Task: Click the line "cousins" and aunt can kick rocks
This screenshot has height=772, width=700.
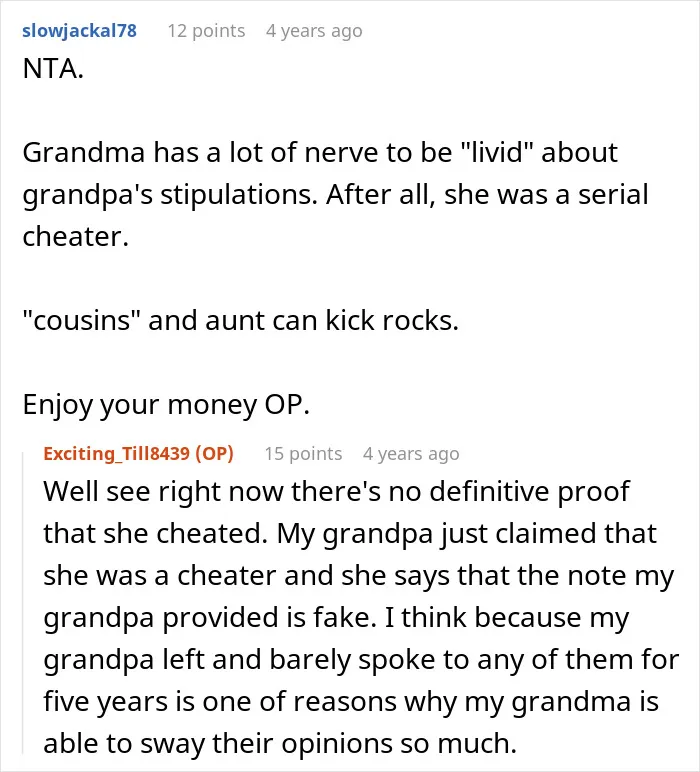Action: [x=241, y=321]
